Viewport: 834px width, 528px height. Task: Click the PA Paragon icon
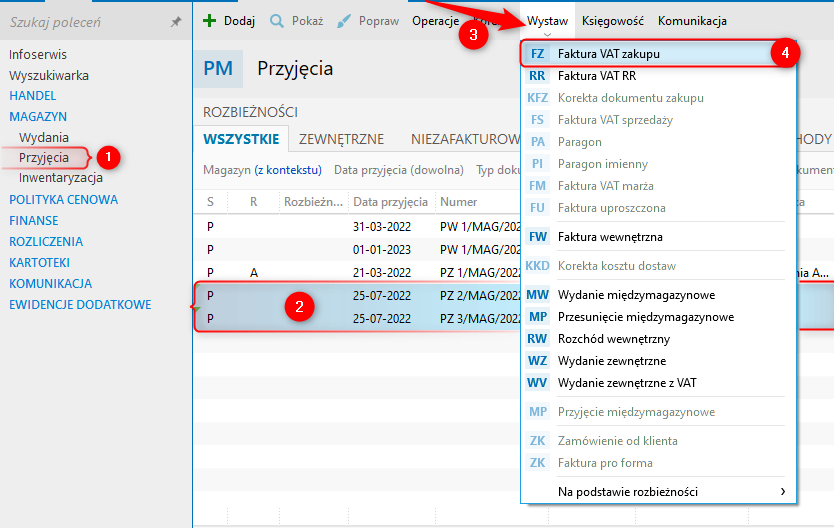[x=537, y=142]
